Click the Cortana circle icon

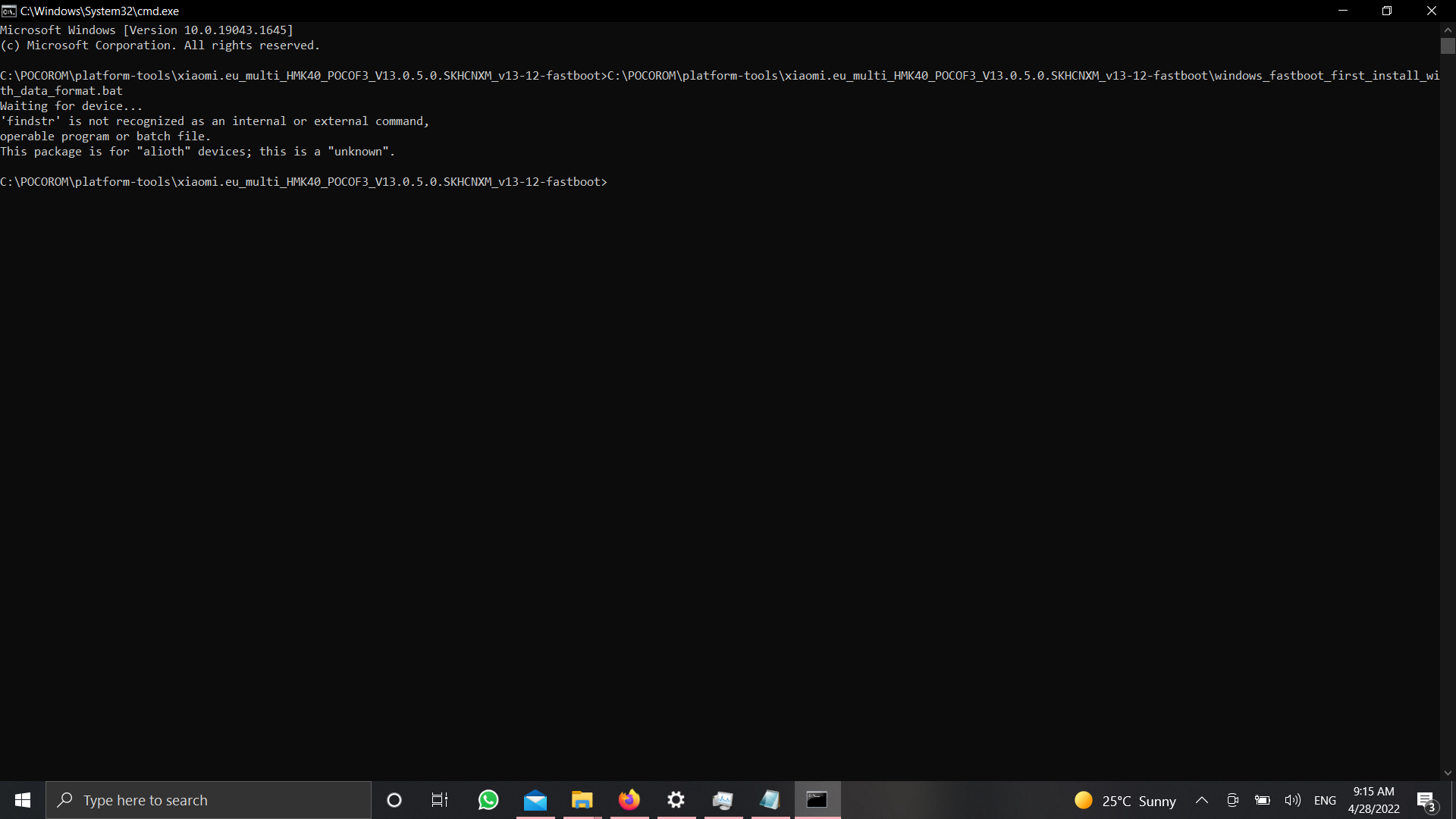tap(394, 800)
